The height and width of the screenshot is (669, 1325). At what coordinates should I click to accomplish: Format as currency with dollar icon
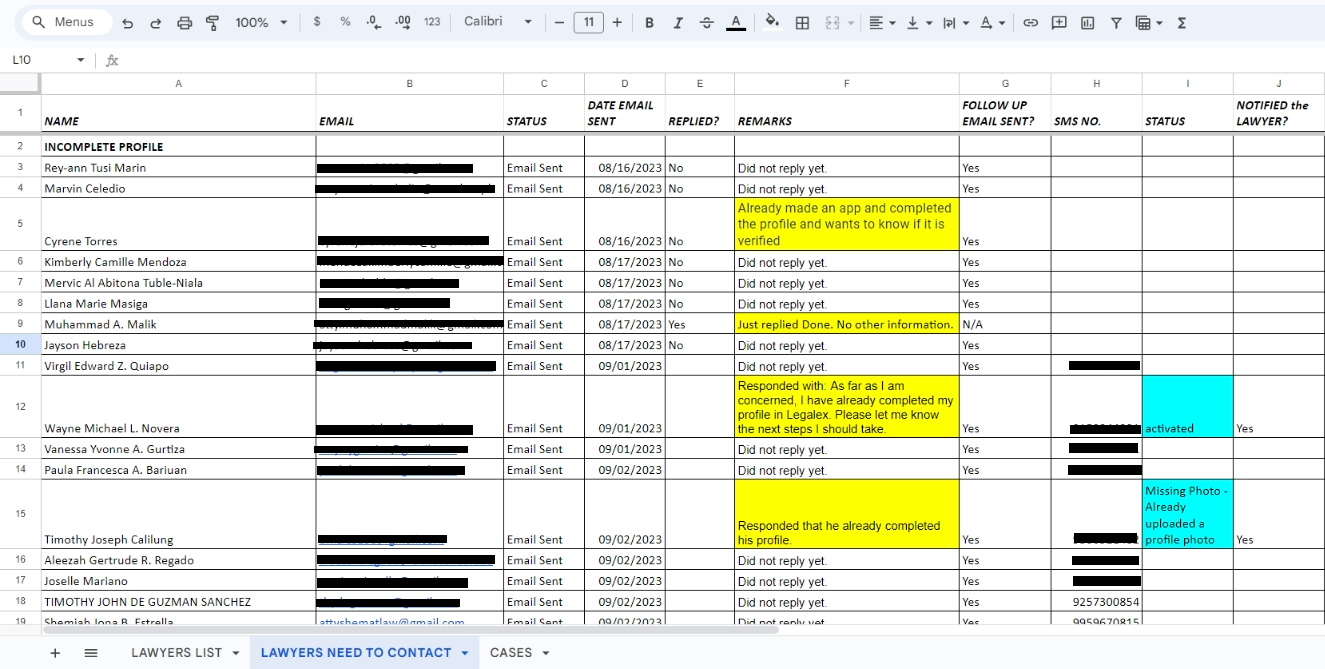(x=317, y=22)
